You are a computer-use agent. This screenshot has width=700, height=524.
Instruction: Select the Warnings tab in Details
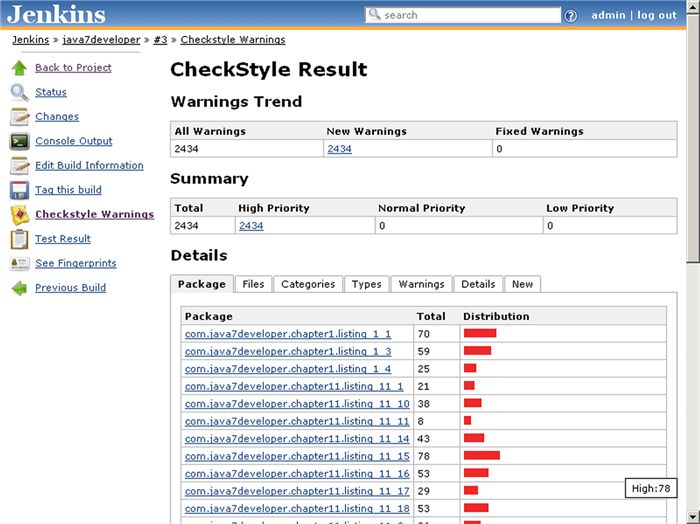pos(421,284)
